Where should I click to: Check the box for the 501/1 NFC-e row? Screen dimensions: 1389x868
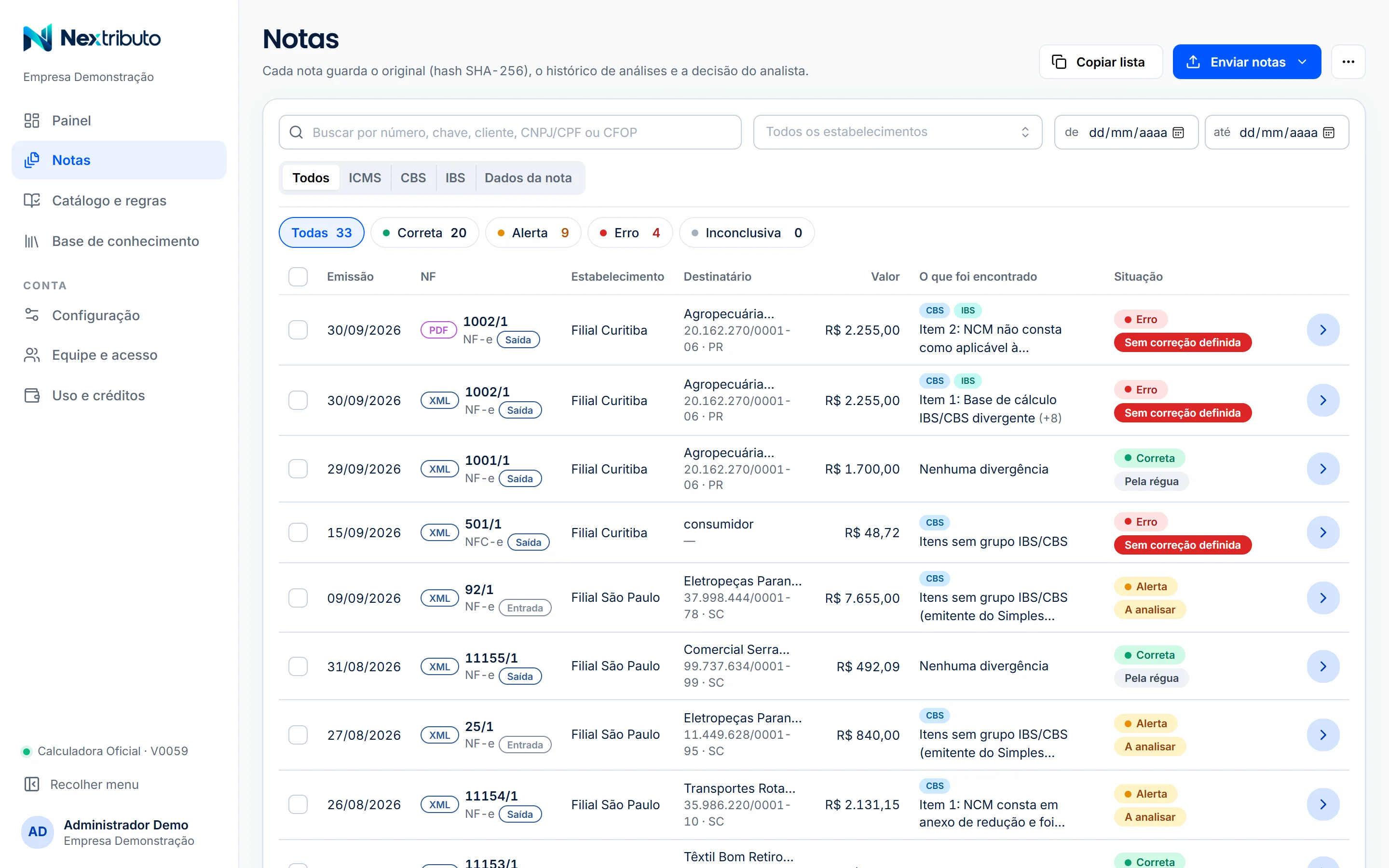click(x=298, y=533)
